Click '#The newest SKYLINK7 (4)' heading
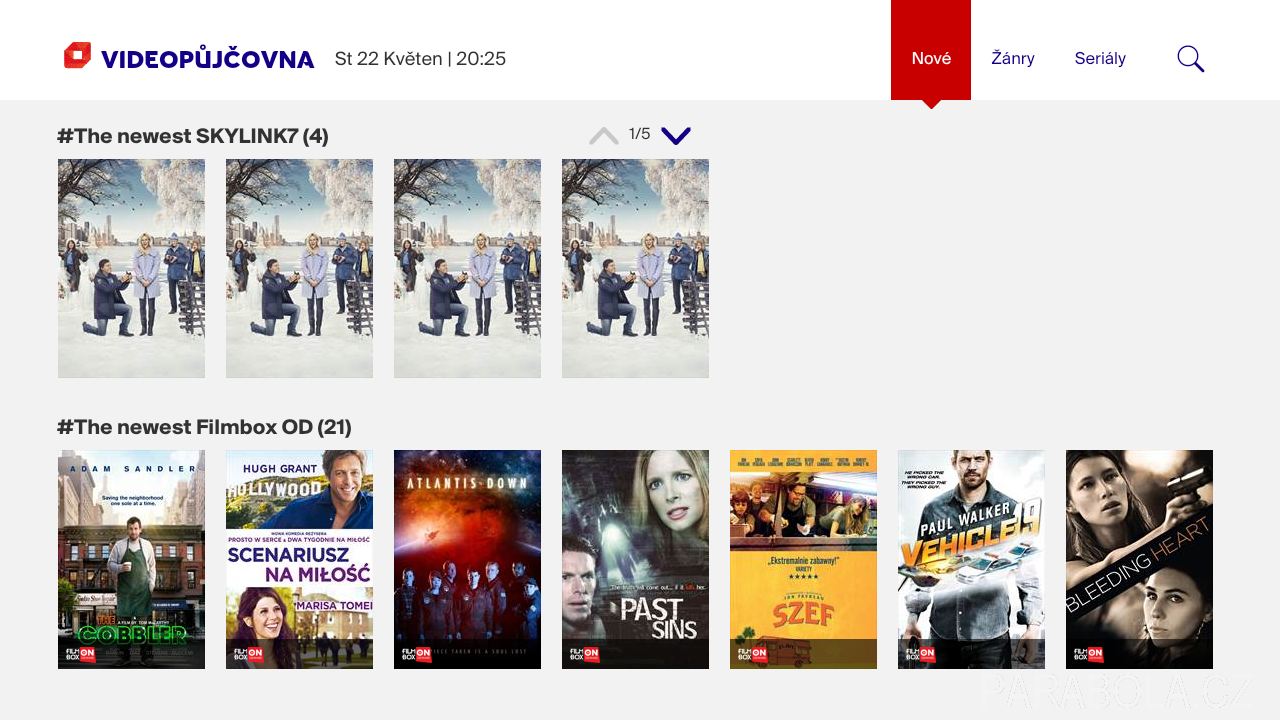Screen dimensions: 1280x720 (193, 136)
